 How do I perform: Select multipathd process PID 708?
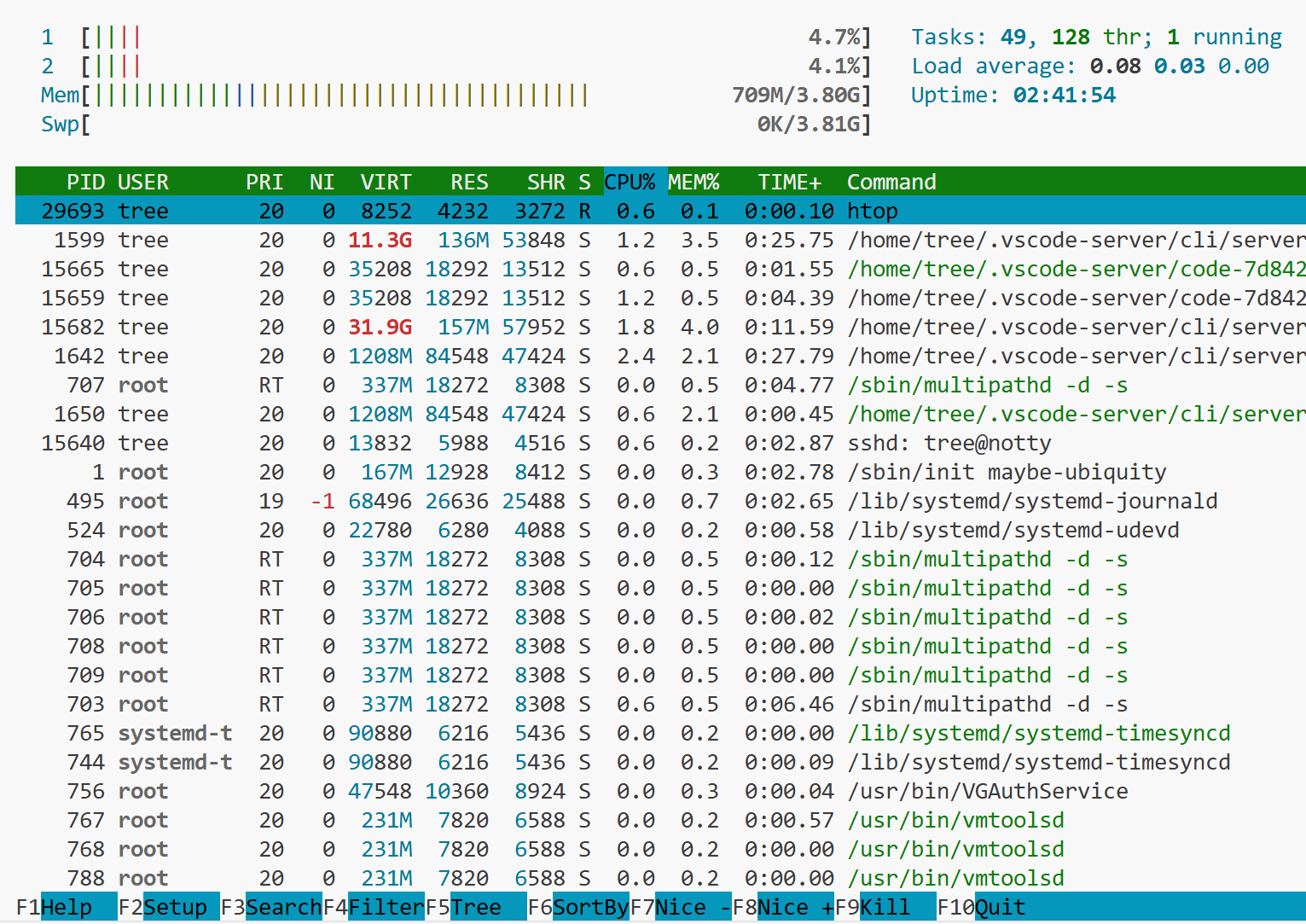click(x=660, y=646)
